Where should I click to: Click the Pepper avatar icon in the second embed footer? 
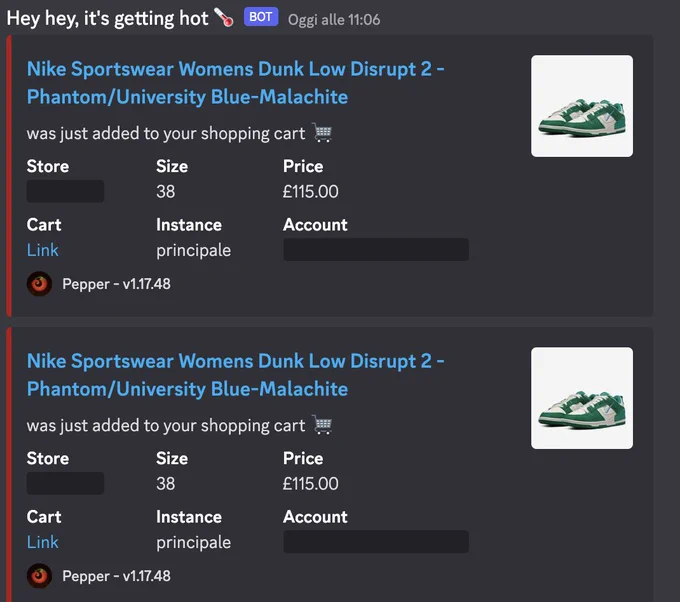pyautogui.click(x=39, y=576)
